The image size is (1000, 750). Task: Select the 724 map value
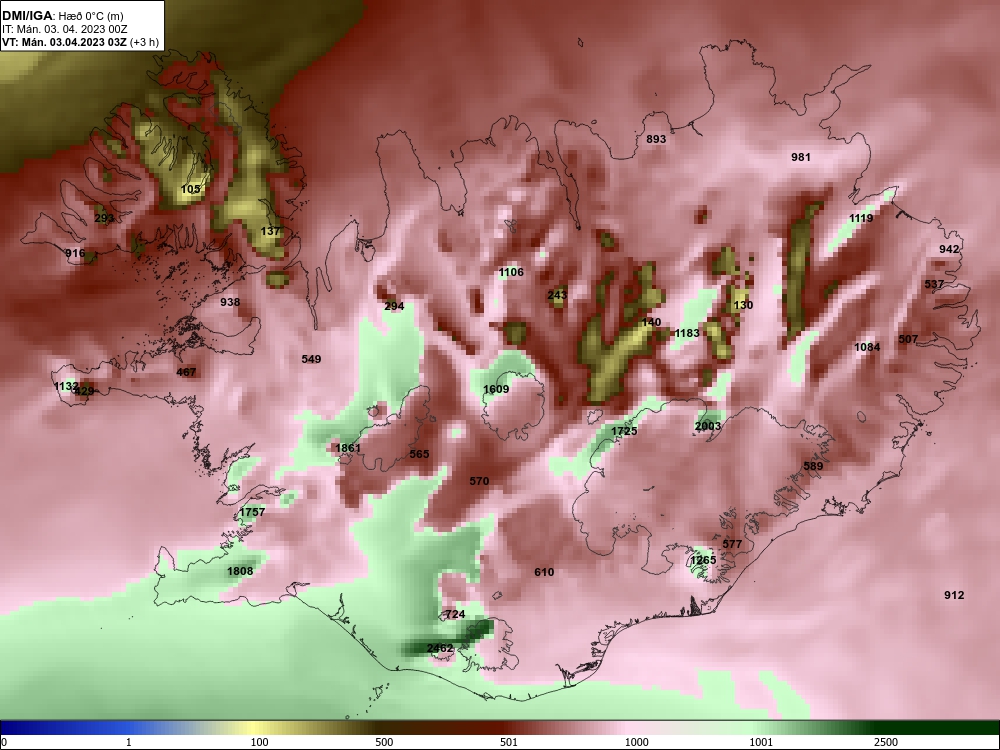click(455, 614)
